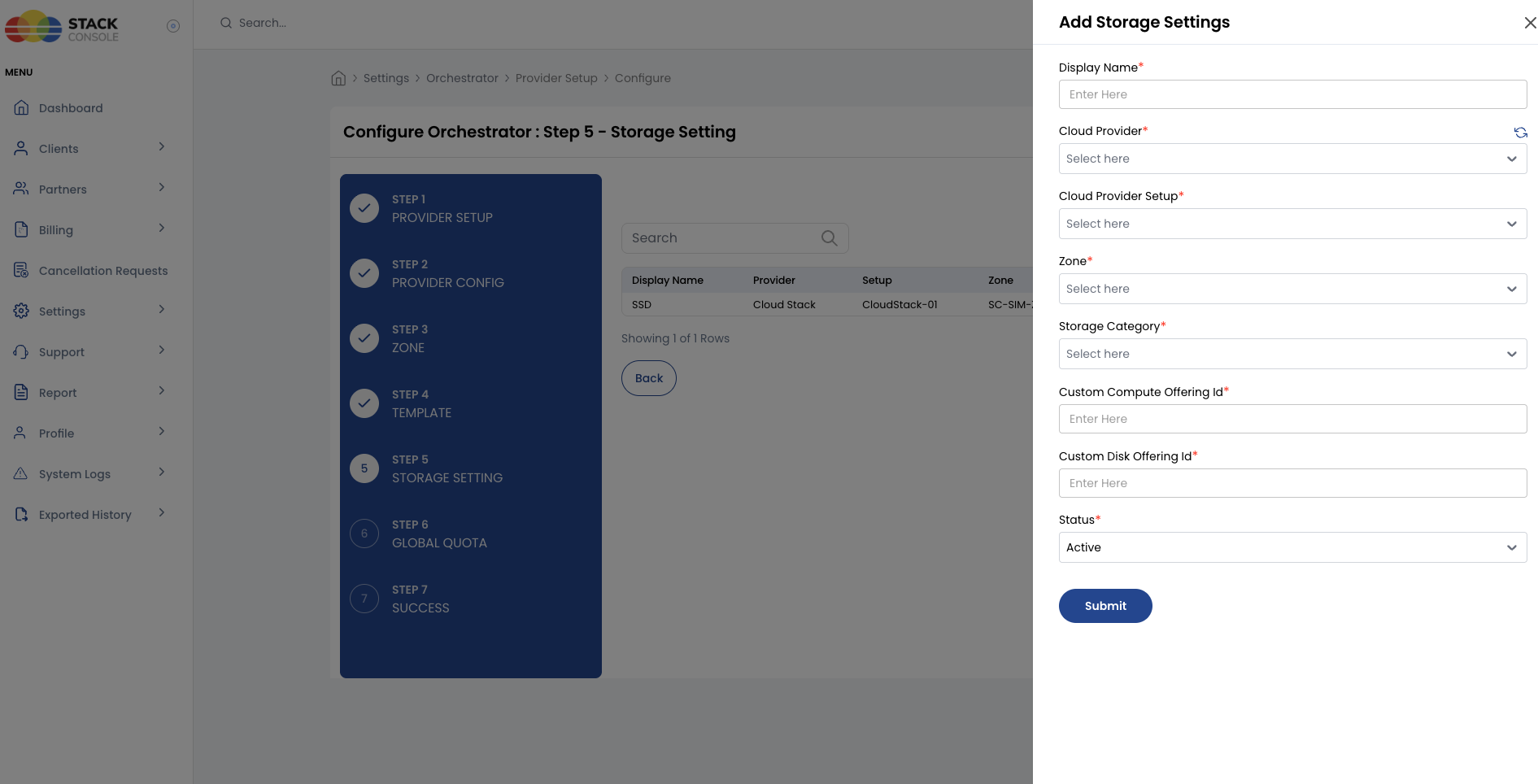Click the CloudStack-01 setup cell
The image size is (1538, 784).
click(900, 305)
